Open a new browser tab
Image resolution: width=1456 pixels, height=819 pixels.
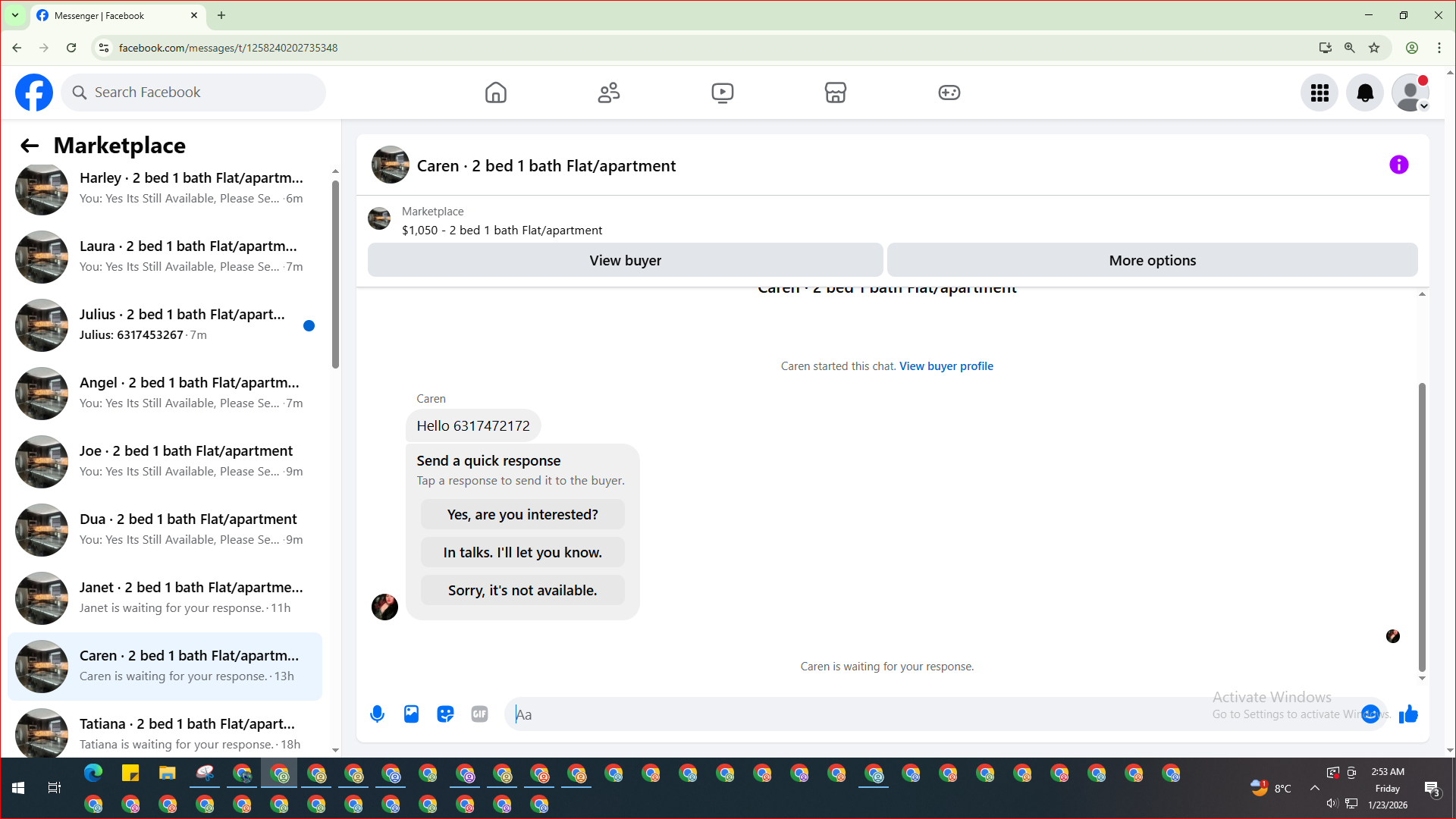click(221, 15)
